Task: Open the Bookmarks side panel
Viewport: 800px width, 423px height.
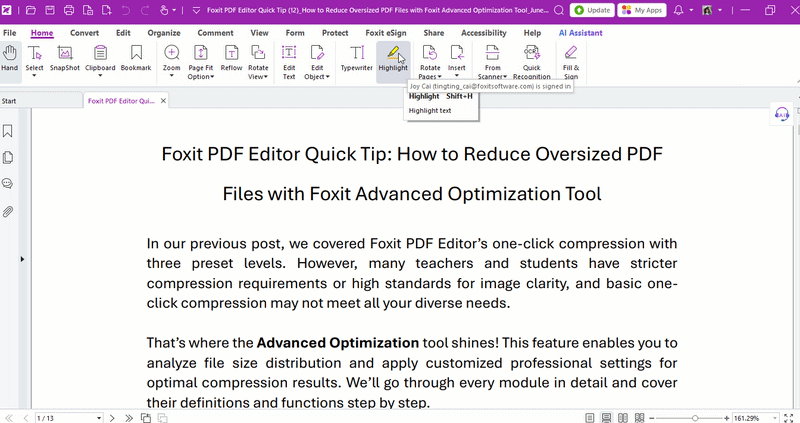Action: point(8,131)
